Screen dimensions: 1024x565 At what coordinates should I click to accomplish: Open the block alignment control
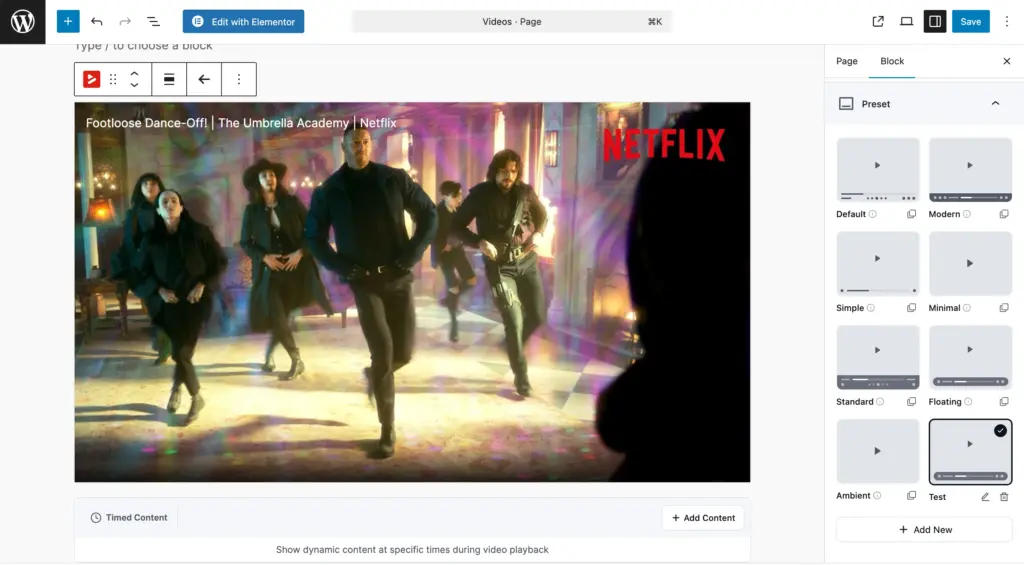[x=169, y=79]
